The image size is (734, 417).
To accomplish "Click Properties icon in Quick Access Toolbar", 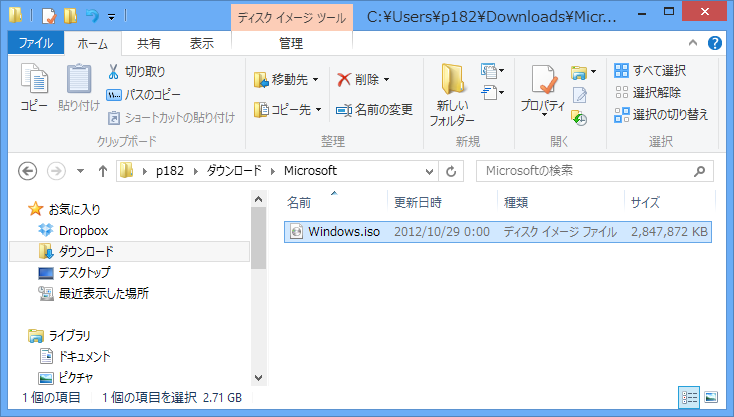I will point(49,16).
